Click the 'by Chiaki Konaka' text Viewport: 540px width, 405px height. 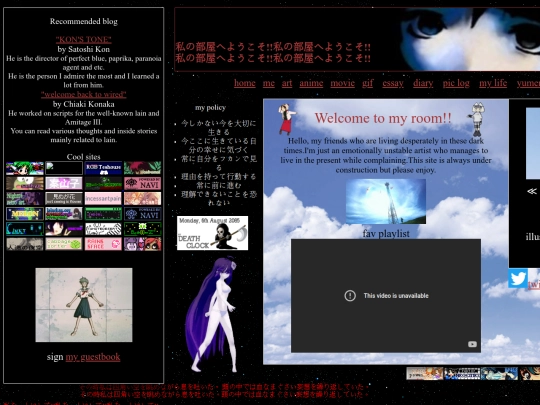(84, 104)
